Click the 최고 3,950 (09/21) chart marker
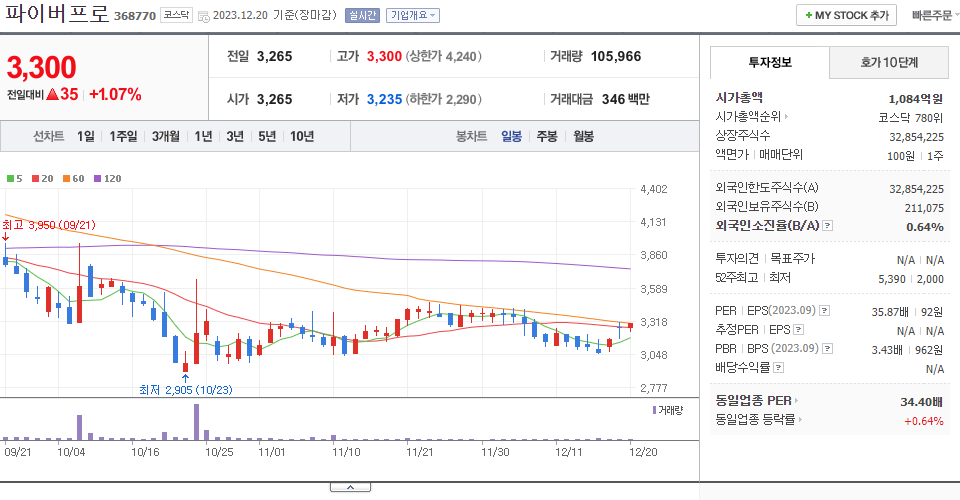This screenshot has height=500, width=960. pyautogui.click(x=49, y=225)
